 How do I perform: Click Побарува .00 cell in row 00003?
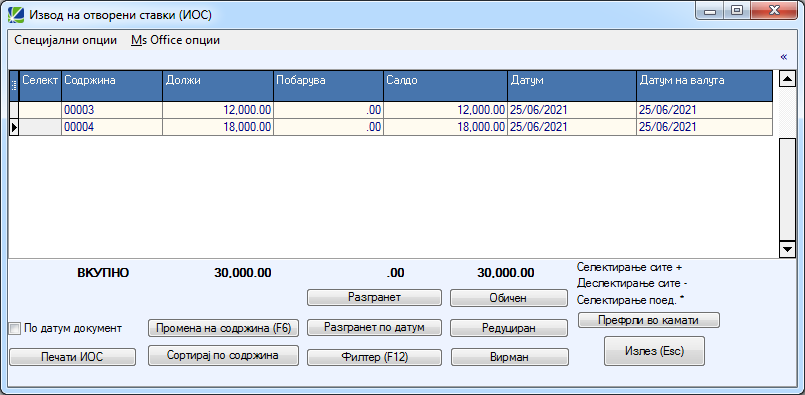[x=329, y=110]
